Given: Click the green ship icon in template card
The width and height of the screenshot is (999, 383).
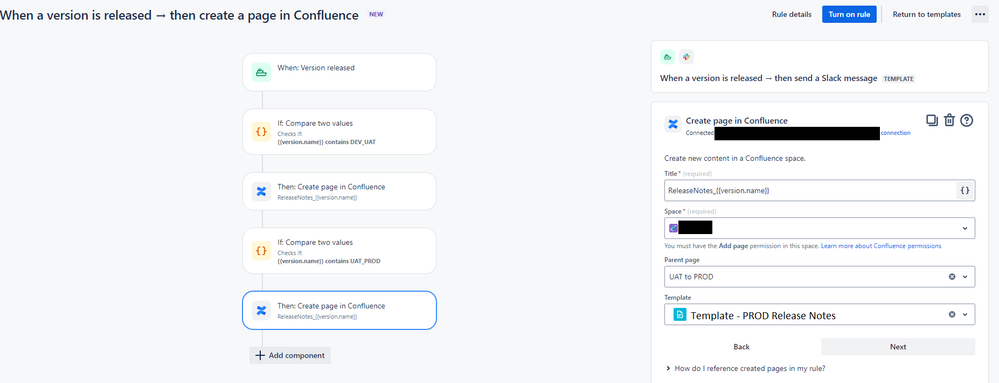Looking at the screenshot, I should point(667,57).
